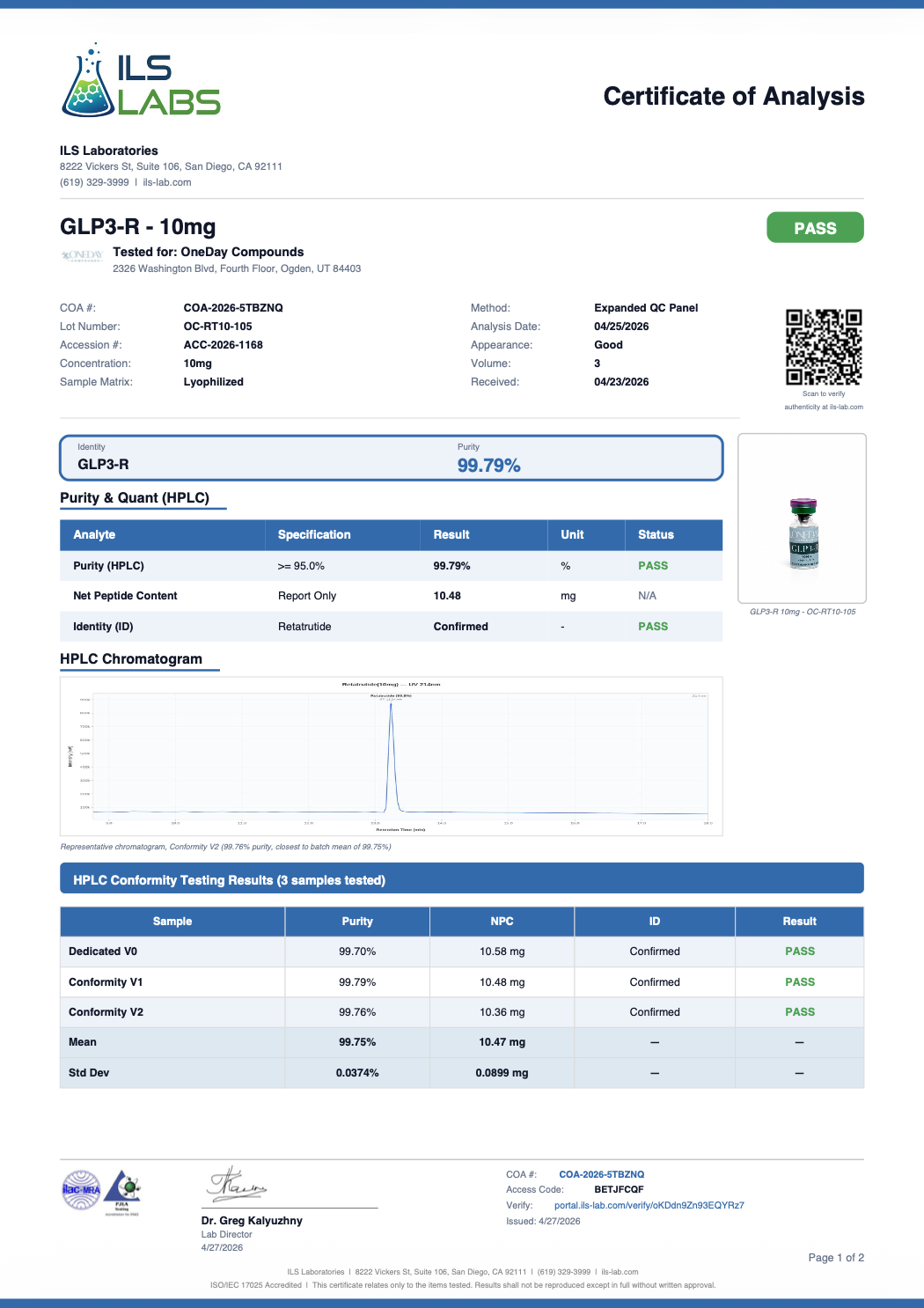Screen dimensions: 924x1308
Task: Click the GLP3-R vial product photo
Action: (803, 533)
